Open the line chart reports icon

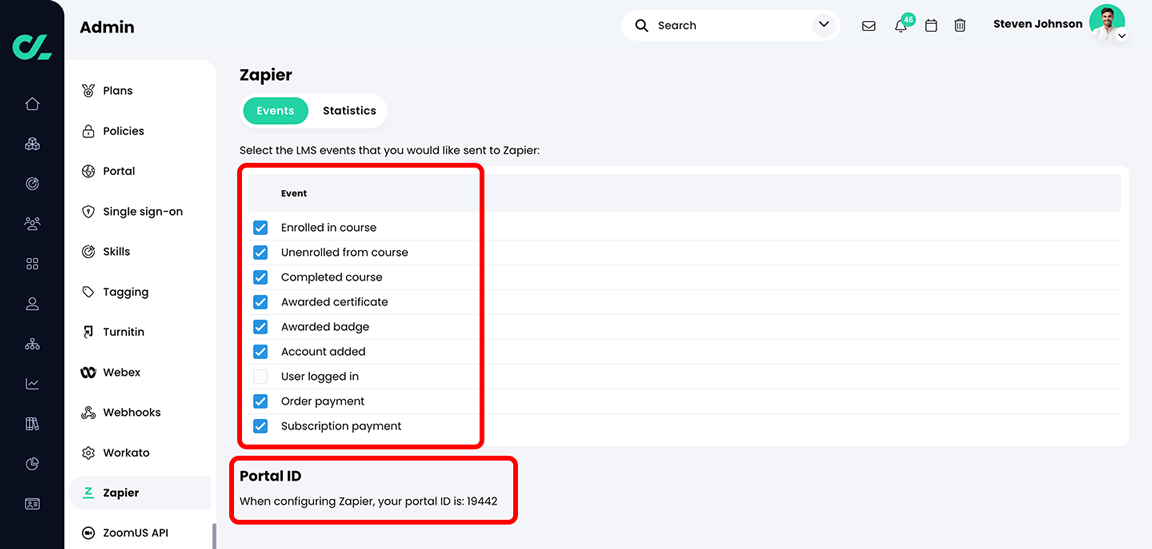32,384
